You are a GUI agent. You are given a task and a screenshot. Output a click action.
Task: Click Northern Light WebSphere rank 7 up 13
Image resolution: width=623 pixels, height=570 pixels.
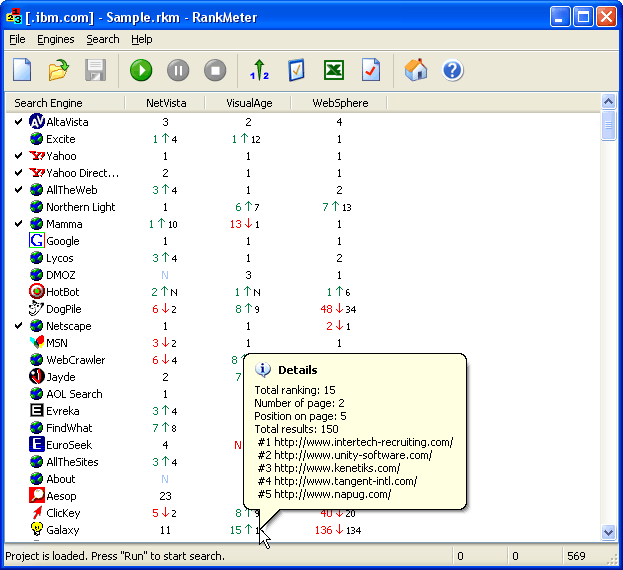tap(337, 207)
